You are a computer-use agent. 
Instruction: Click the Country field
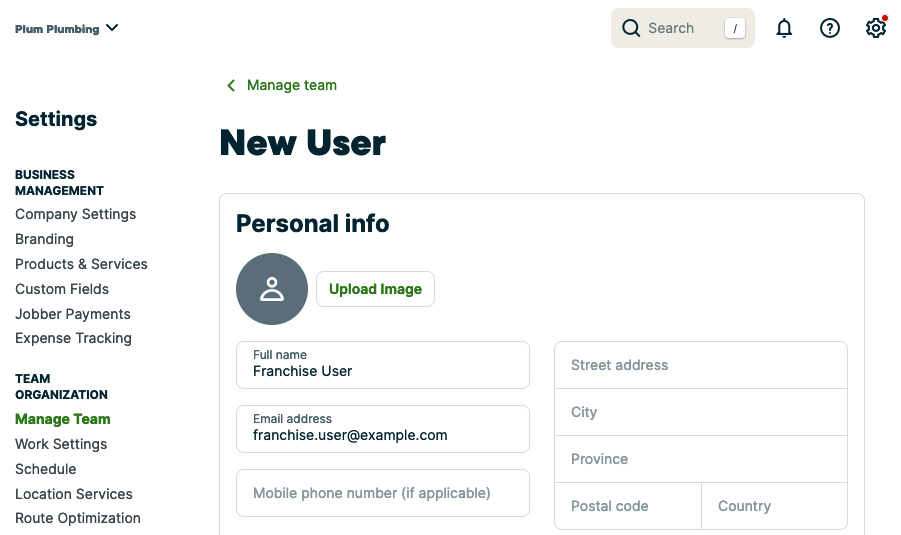point(774,506)
